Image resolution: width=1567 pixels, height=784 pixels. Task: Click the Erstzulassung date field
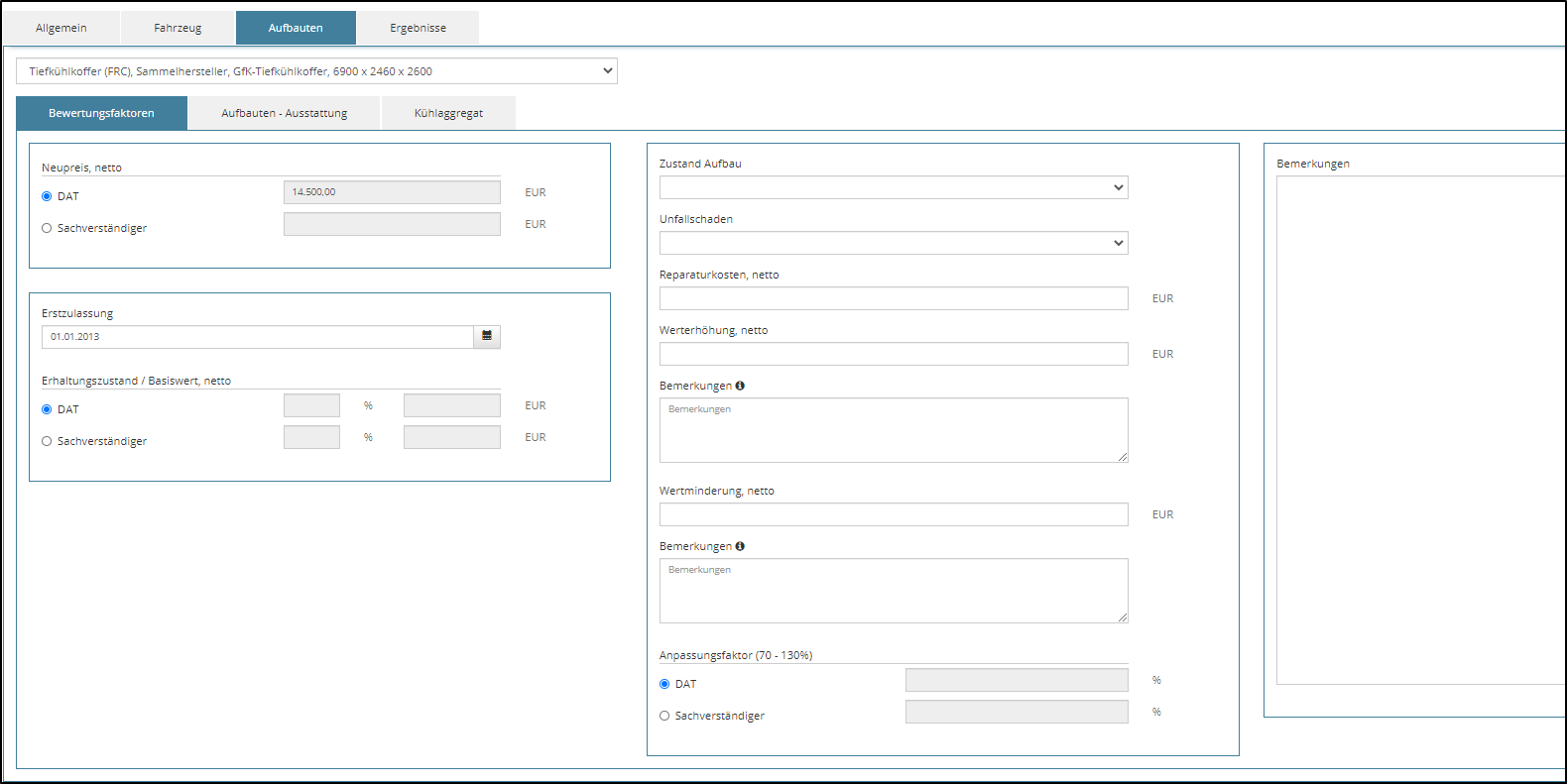point(257,337)
